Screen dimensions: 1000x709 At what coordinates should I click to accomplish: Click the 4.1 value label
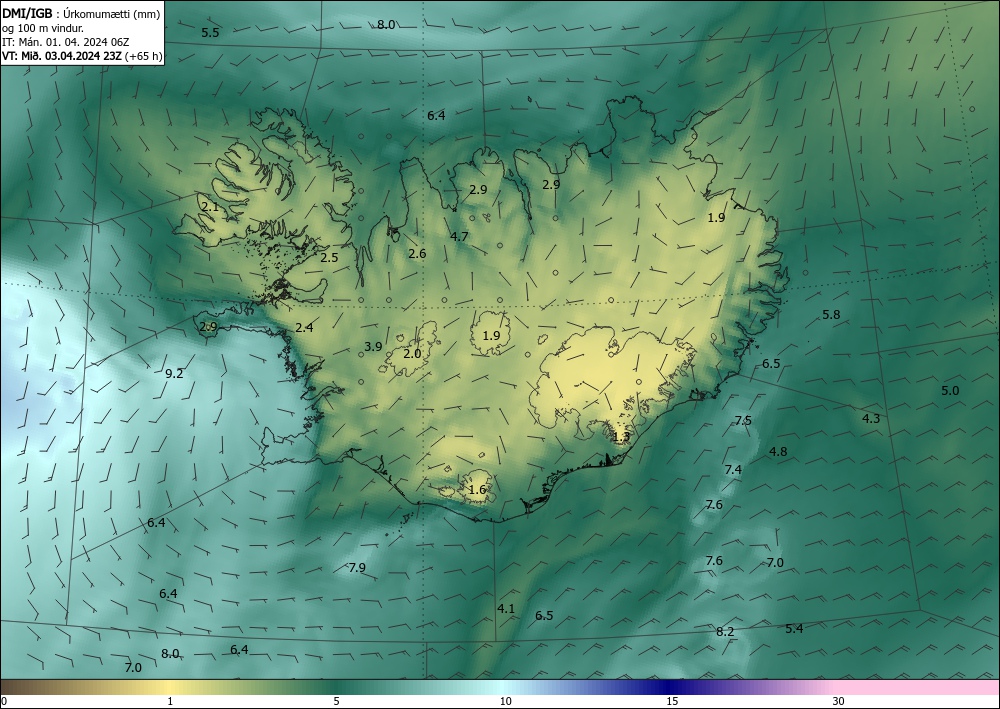click(x=506, y=609)
